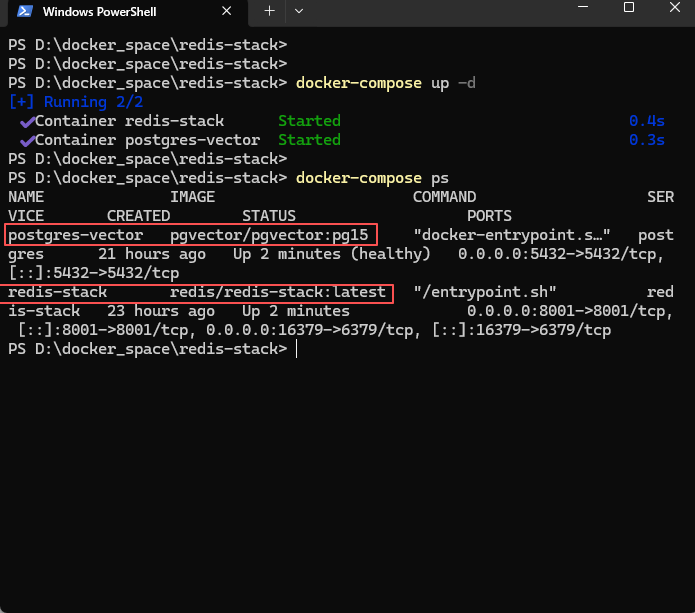
Task: Click the 'pgvector/pgvector:pg15' image name
Action: tap(269, 235)
